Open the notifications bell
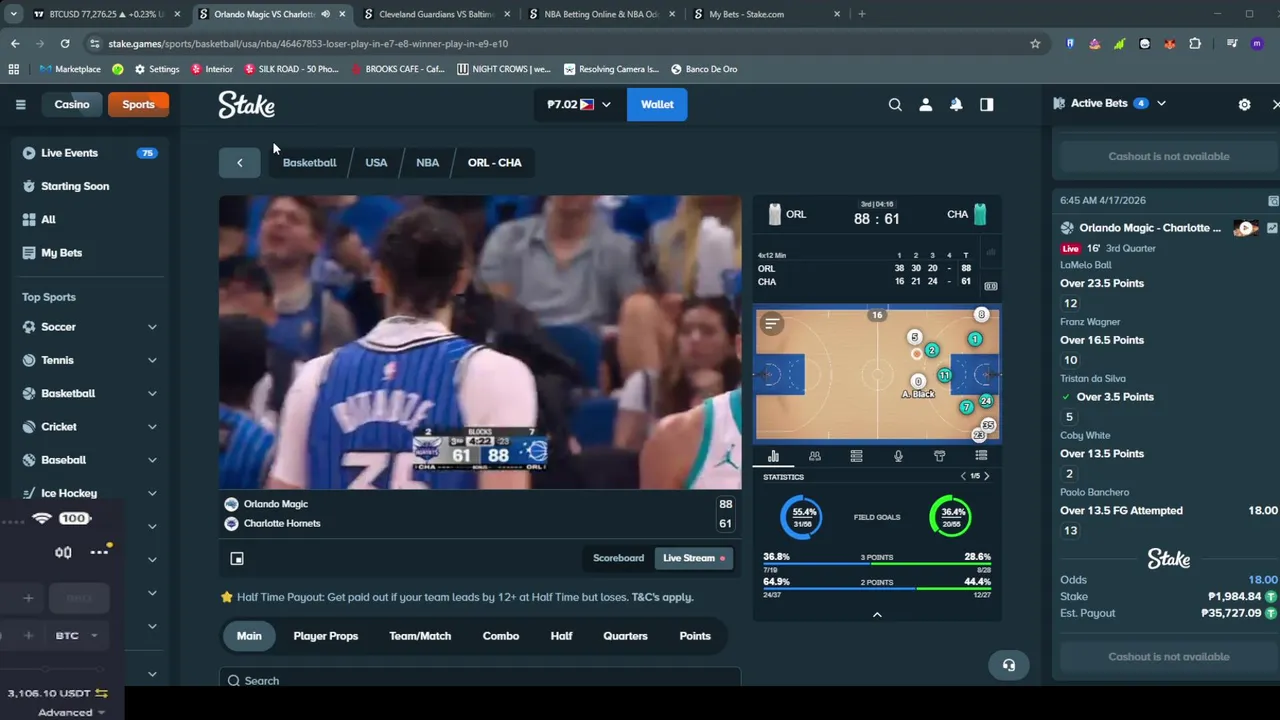Screen dimensions: 1280x720 coord(956,104)
